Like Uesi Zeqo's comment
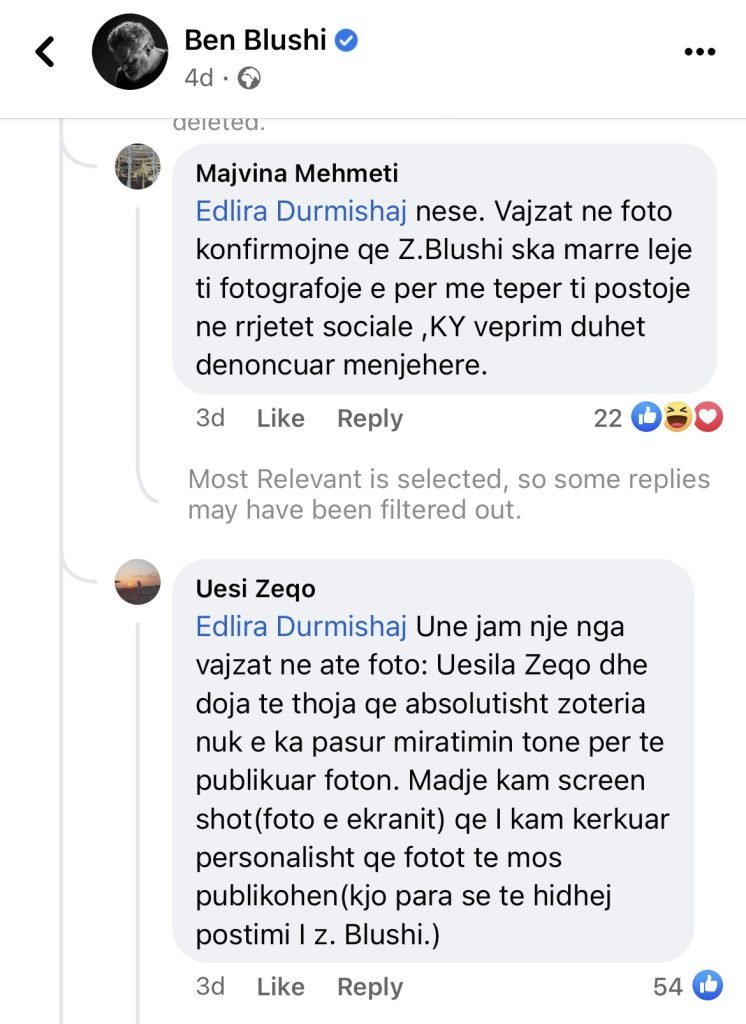 [280, 987]
